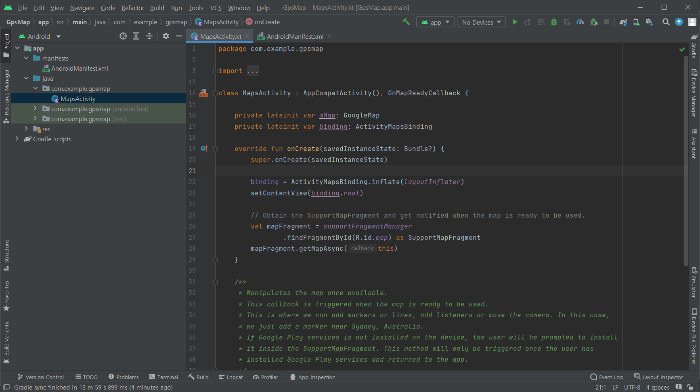Click the UTF-8 encoding in status bar

(x=632, y=388)
